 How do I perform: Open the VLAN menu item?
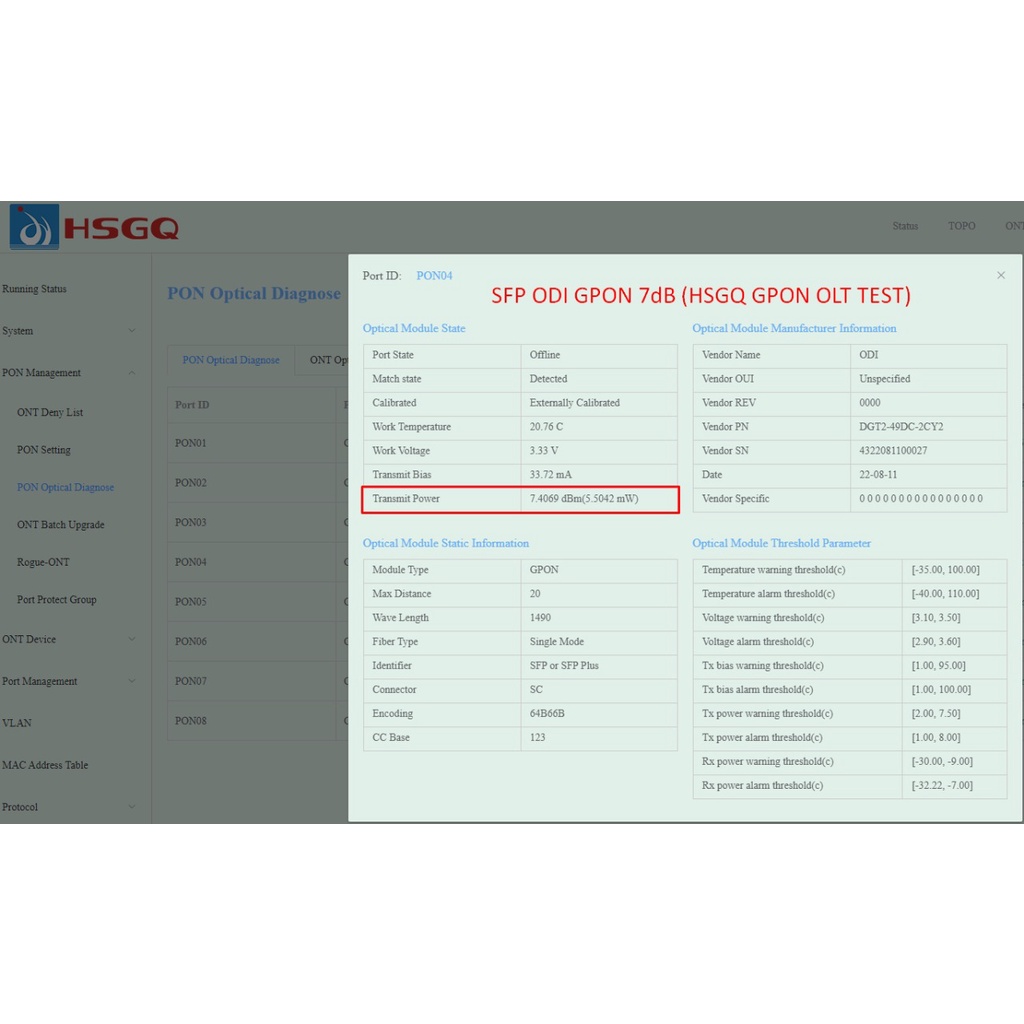[x=17, y=723]
